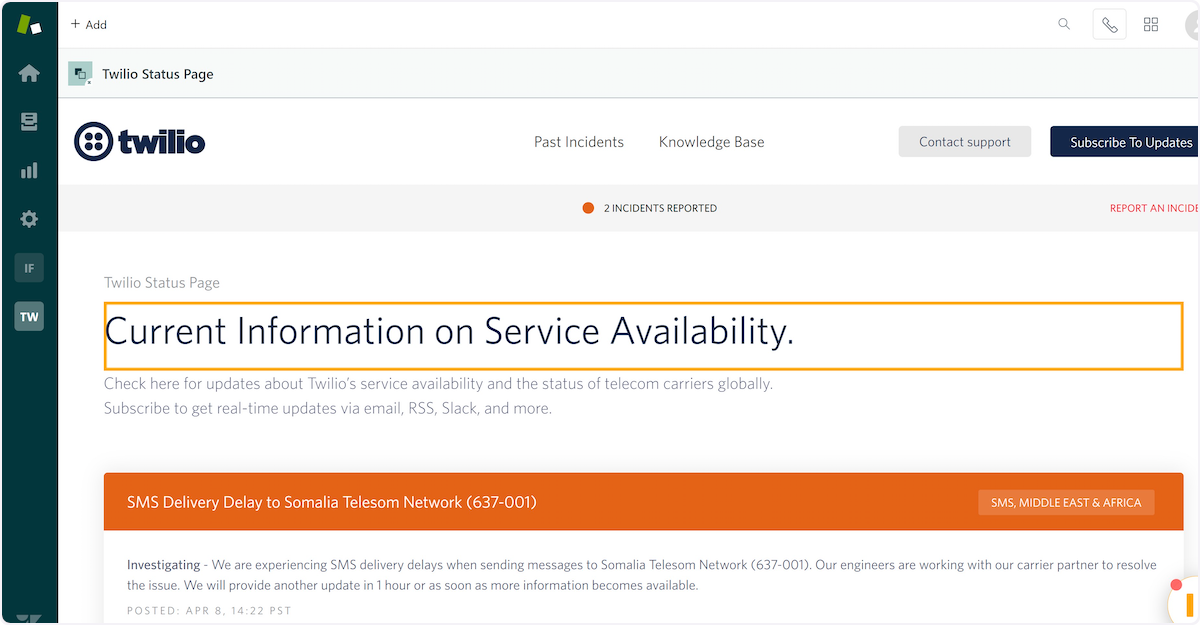
Task: Open the products grid icon
Action: [1151, 25]
